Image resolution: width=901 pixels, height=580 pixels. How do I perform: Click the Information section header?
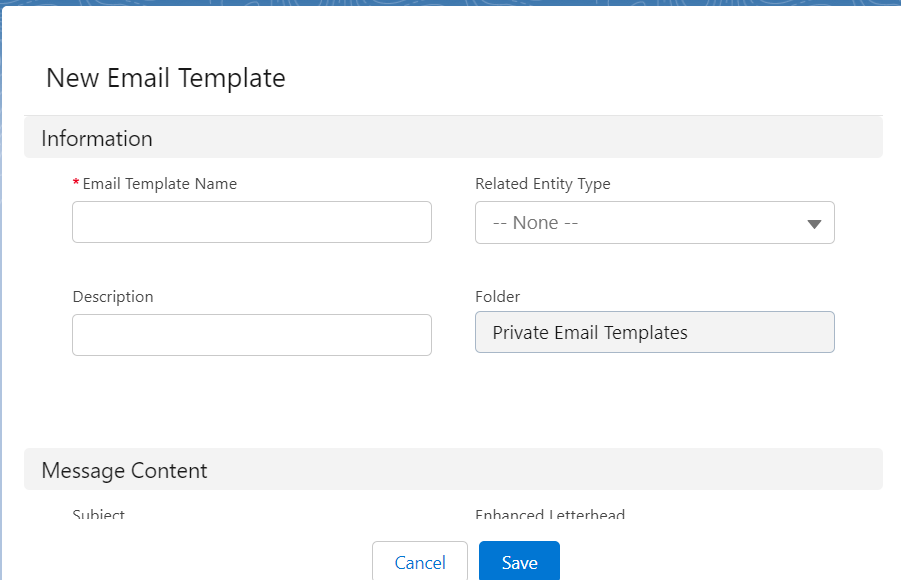(x=97, y=138)
